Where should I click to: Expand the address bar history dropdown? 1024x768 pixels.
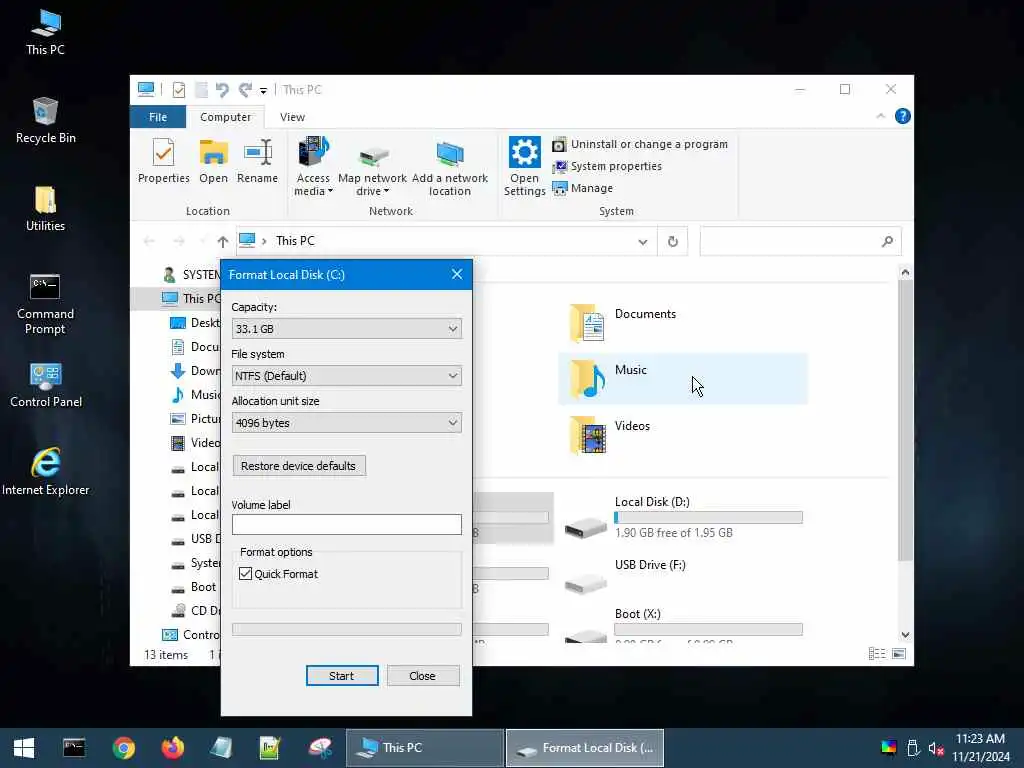(643, 242)
